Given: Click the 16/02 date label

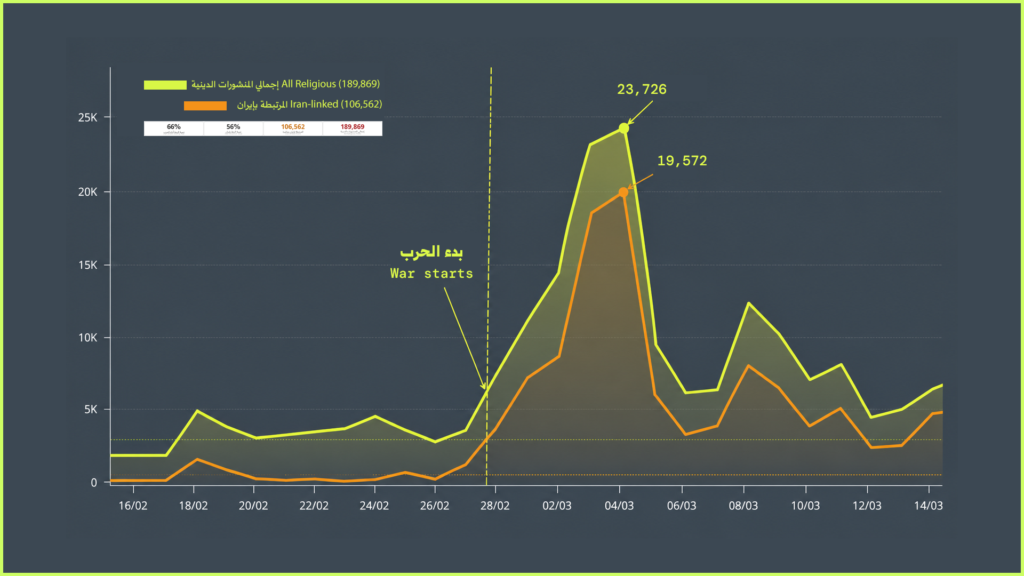Looking at the screenshot, I should (x=133, y=506).
